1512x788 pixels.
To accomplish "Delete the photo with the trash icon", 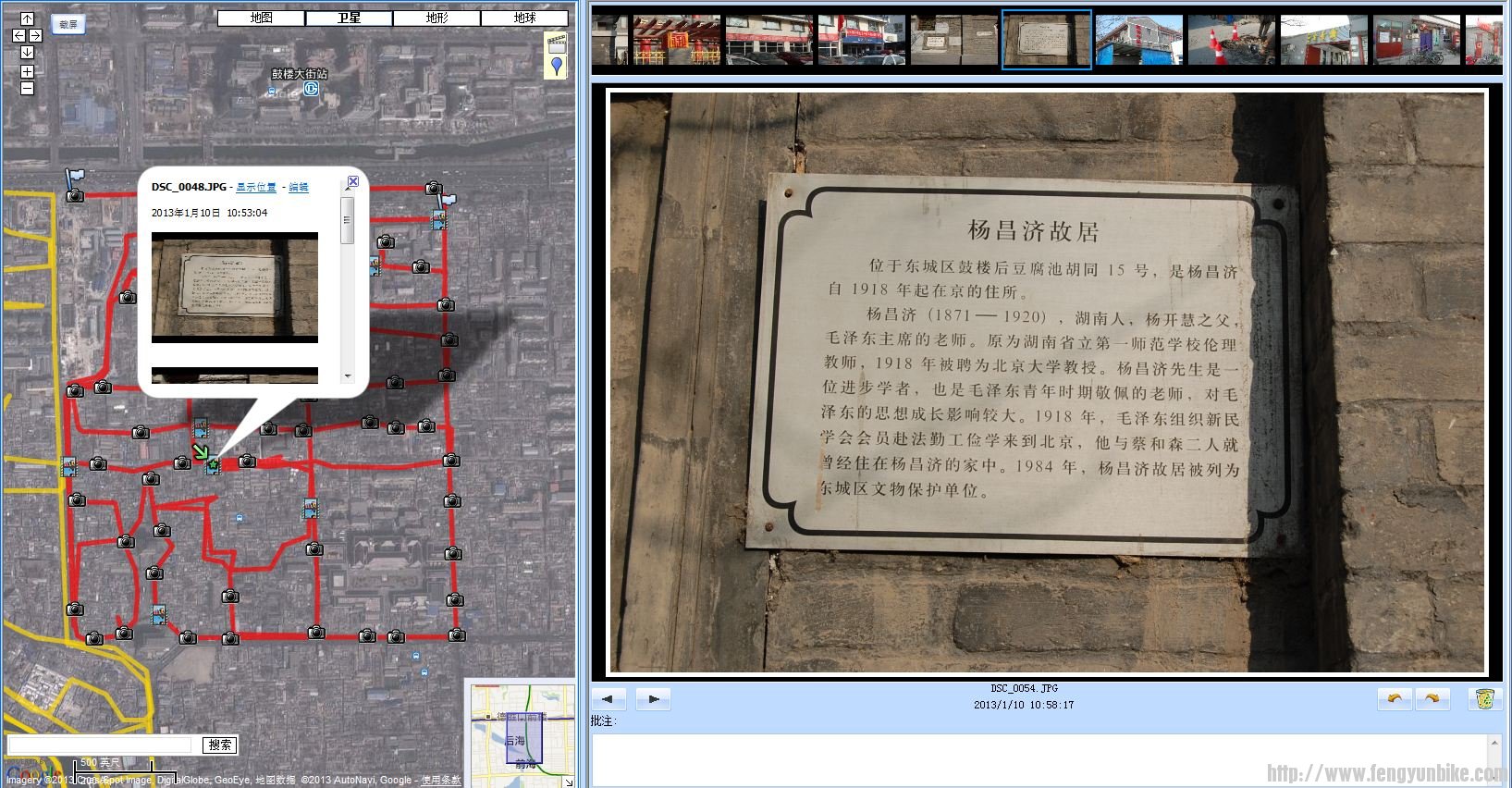I will click(x=1485, y=699).
